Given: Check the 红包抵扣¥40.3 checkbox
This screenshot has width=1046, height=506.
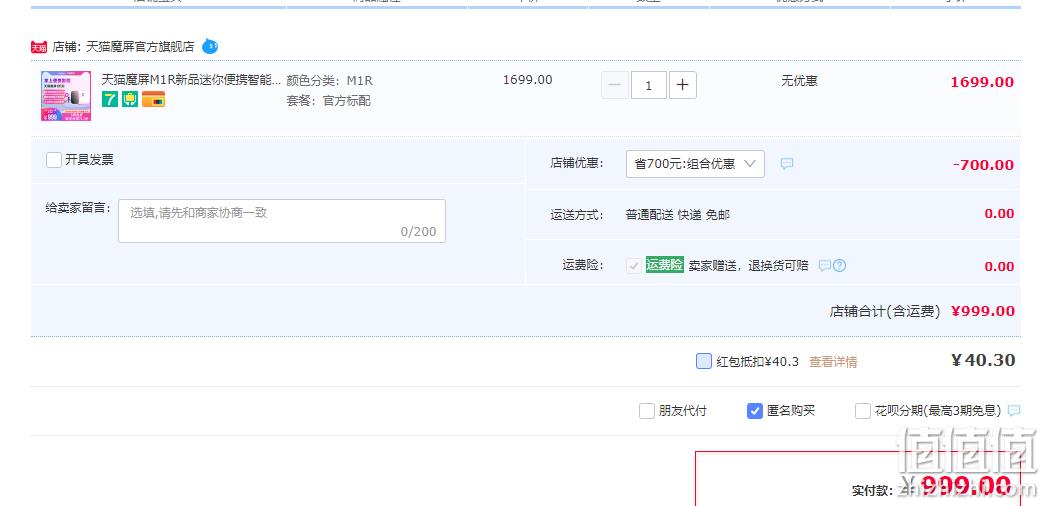Looking at the screenshot, I should click(x=704, y=361).
